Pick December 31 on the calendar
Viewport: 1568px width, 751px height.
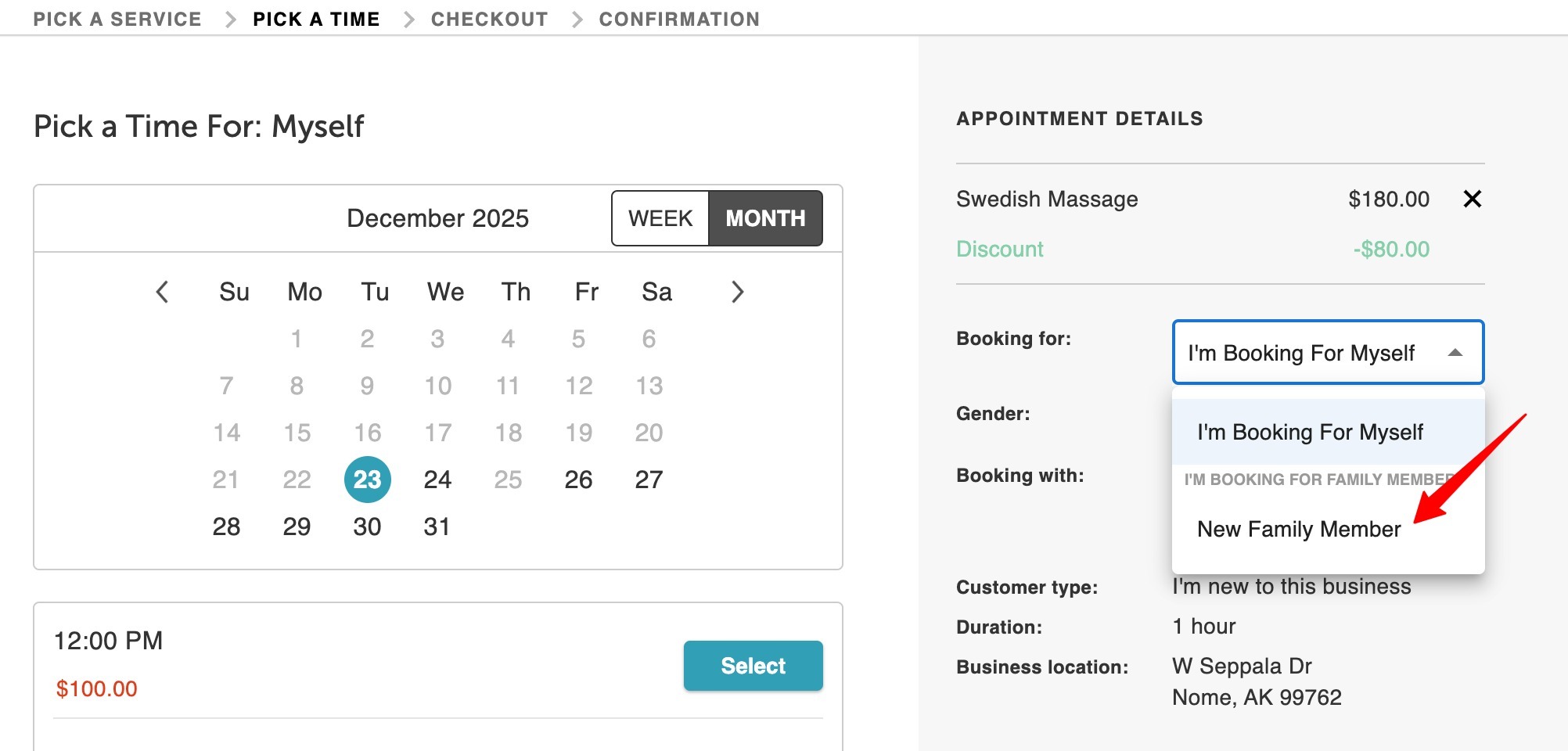tap(437, 526)
